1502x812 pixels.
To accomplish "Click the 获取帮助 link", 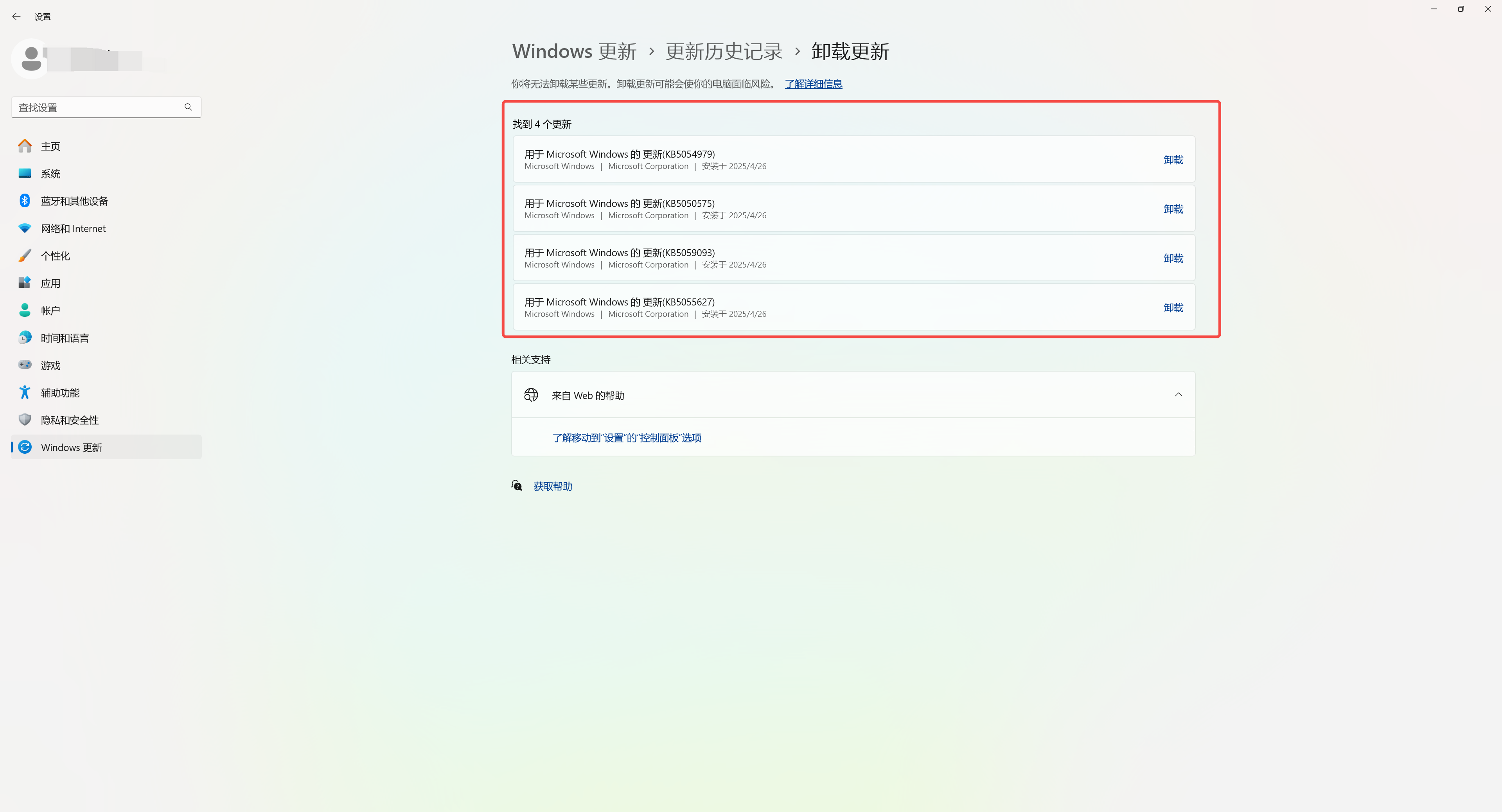I will (x=552, y=486).
